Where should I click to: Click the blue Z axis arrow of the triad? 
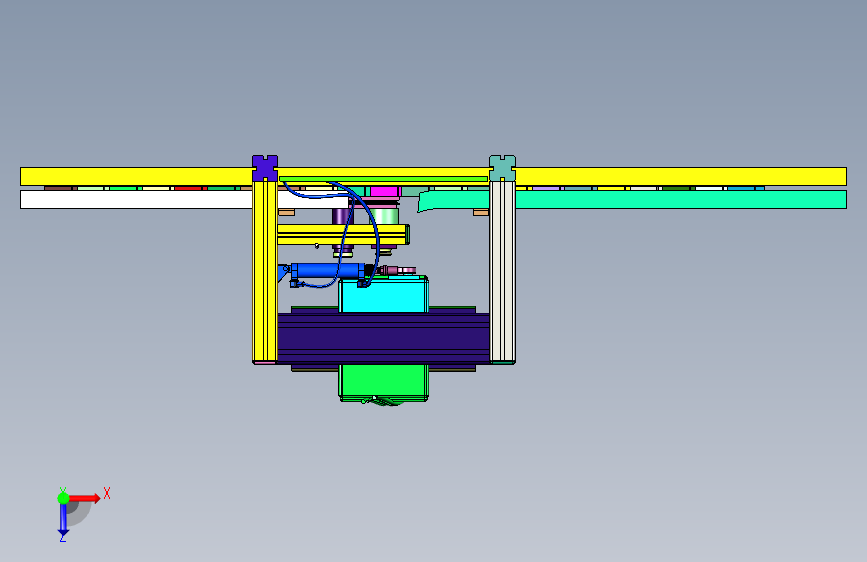[x=63, y=520]
